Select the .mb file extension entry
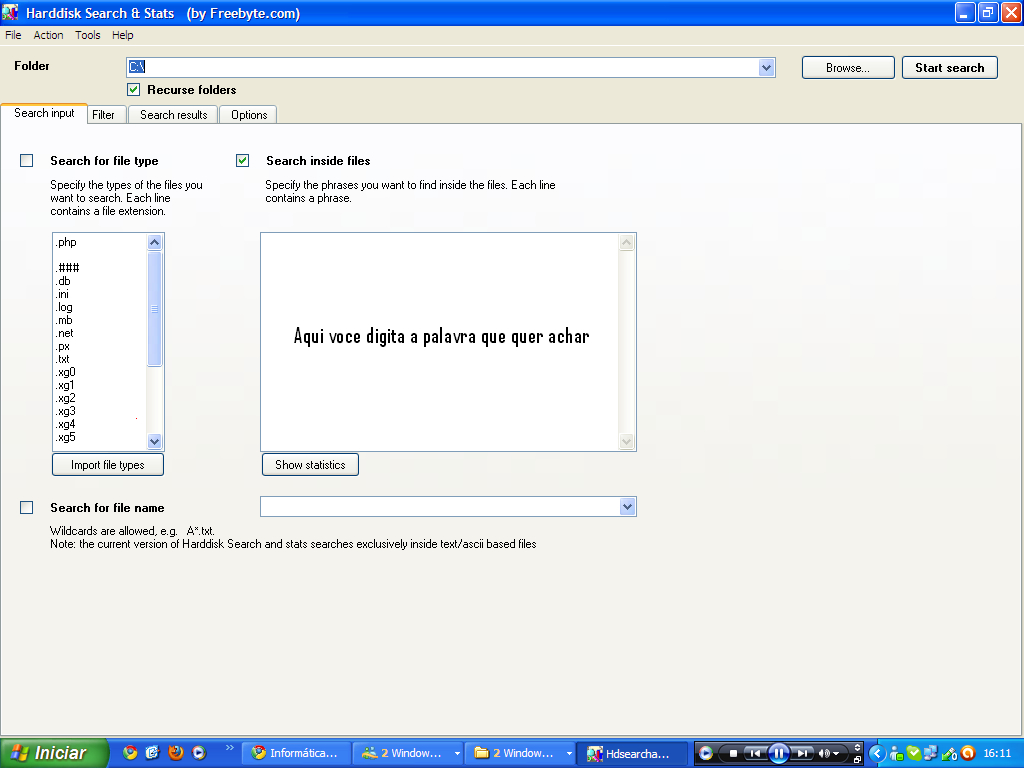 click(64, 320)
